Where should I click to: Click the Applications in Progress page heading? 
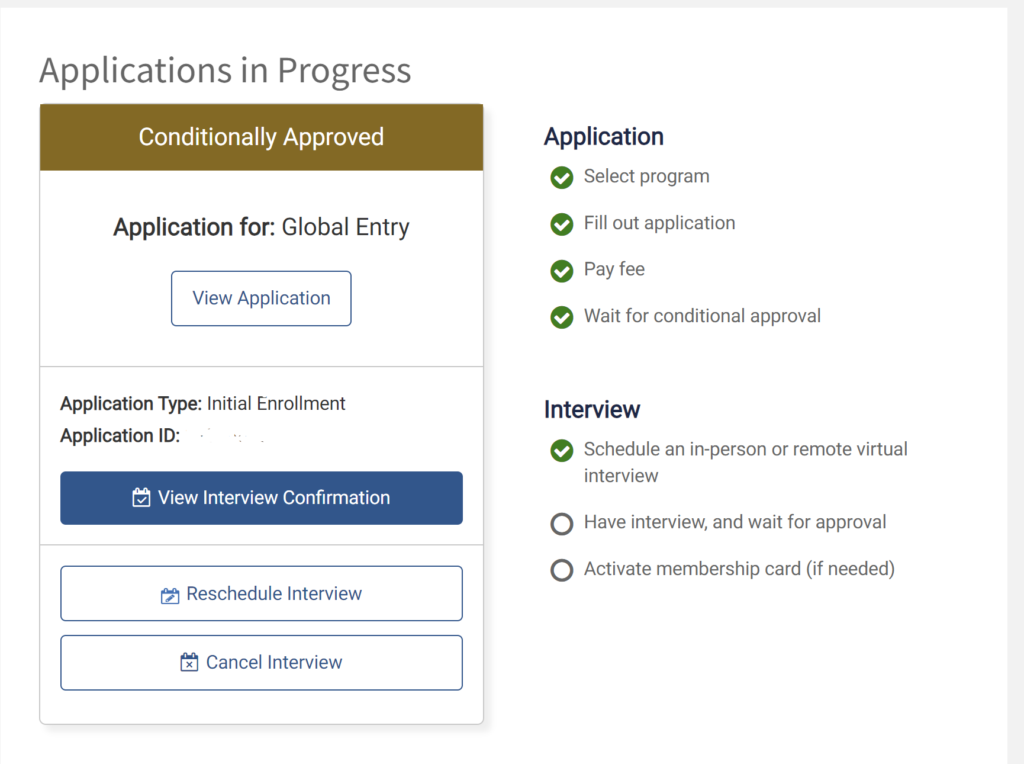click(225, 71)
